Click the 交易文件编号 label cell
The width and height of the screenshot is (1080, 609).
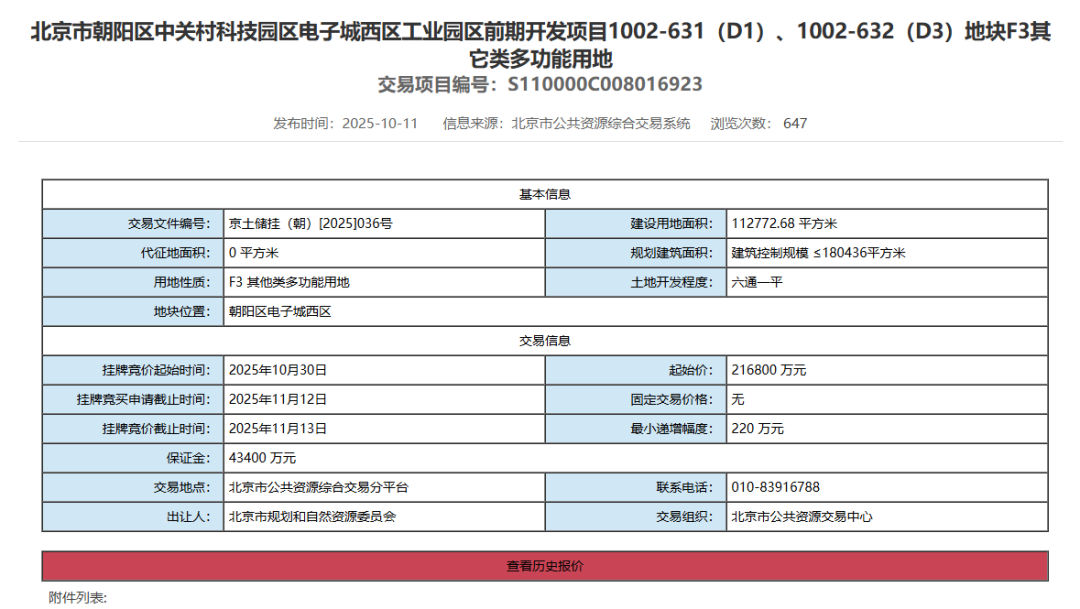point(133,223)
